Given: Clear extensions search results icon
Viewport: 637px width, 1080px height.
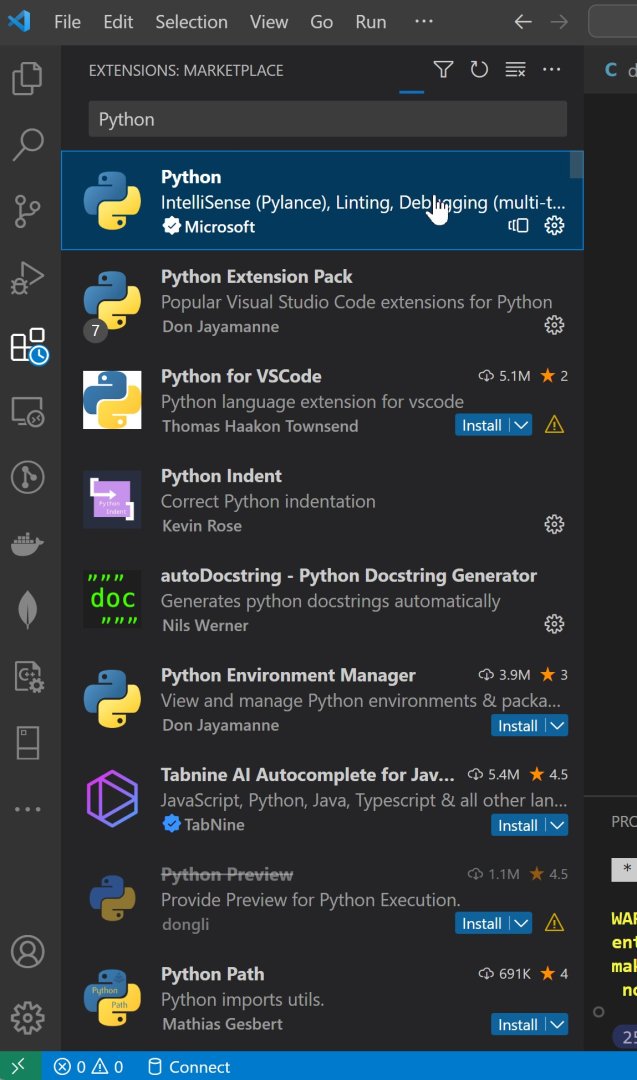Looking at the screenshot, I should click(515, 70).
